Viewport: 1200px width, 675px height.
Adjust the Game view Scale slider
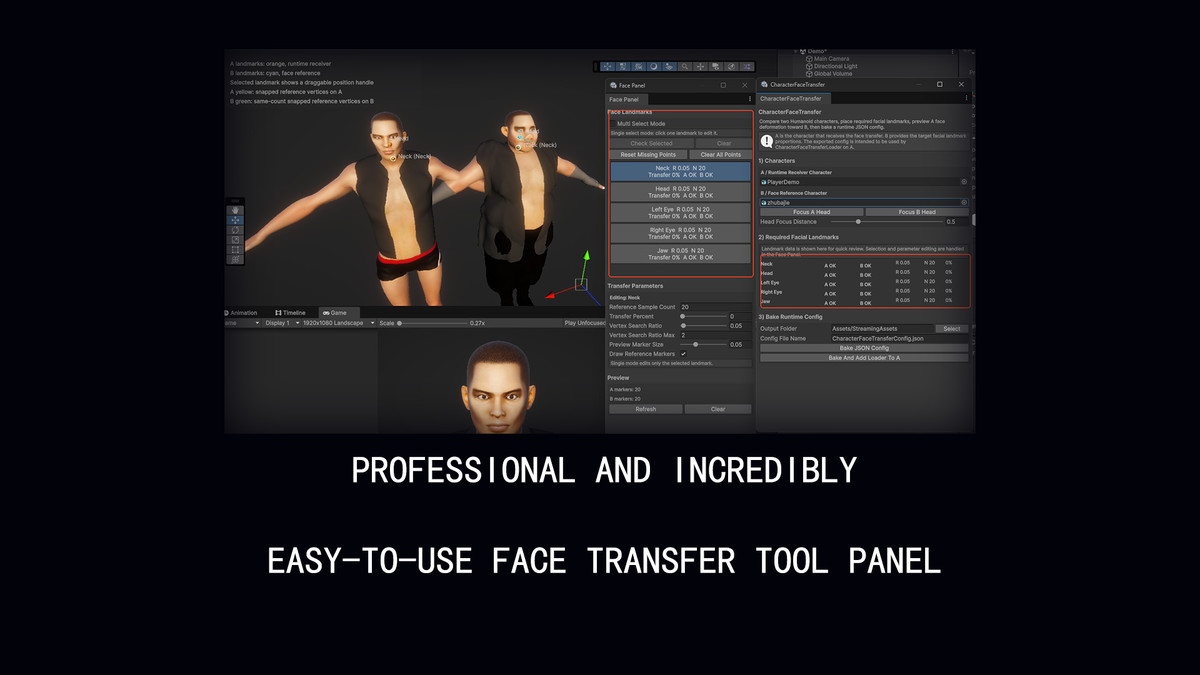pyautogui.click(x=432, y=323)
